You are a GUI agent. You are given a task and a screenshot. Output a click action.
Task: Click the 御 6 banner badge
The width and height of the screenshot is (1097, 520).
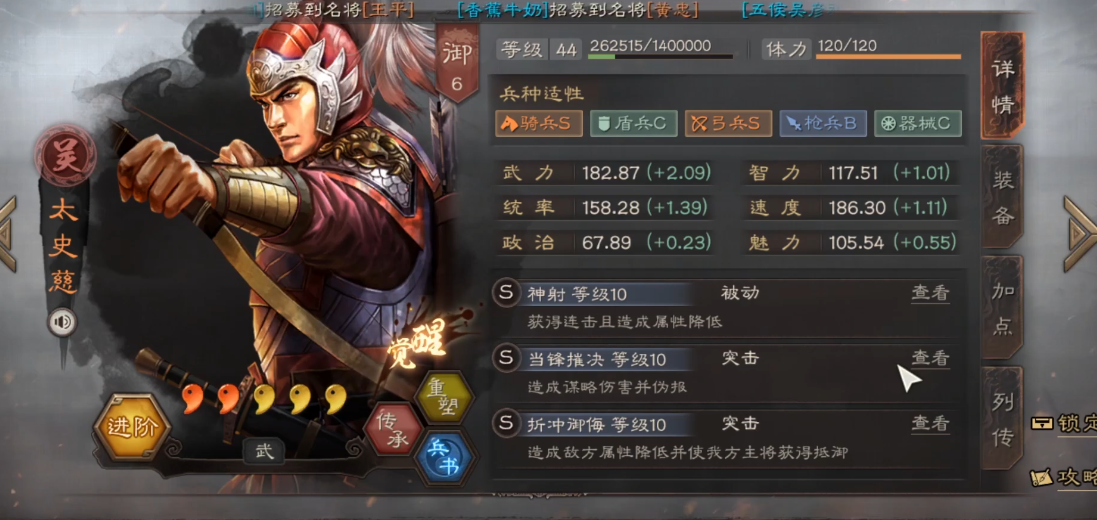[457, 64]
